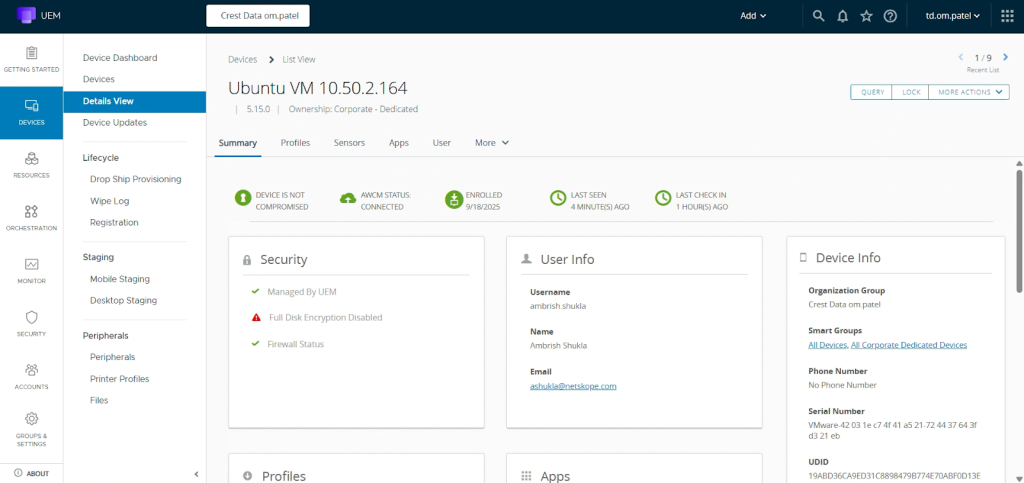The width and height of the screenshot is (1024, 483).
Task: Switch to the Apps tab
Action: click(399, 142)
